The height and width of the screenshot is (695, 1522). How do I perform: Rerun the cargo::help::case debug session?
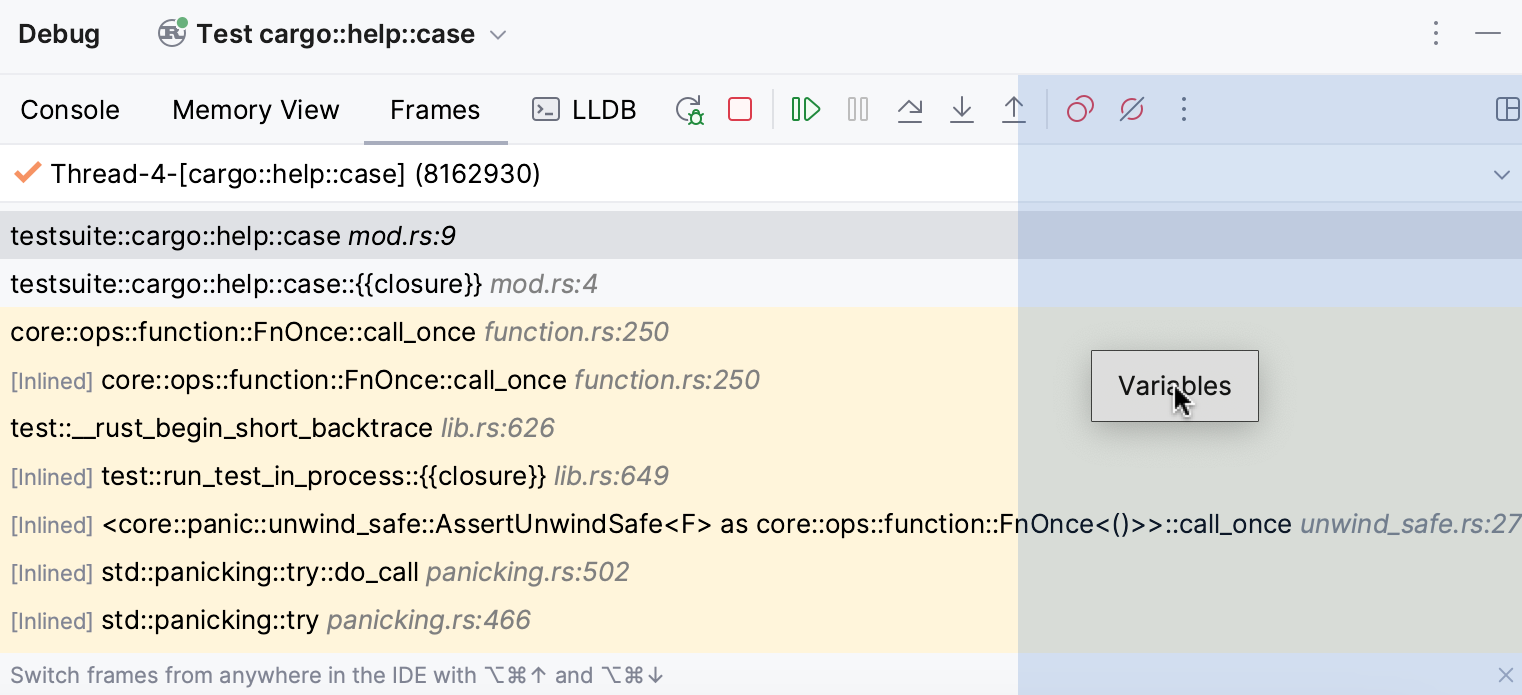[x=688, y=109]
